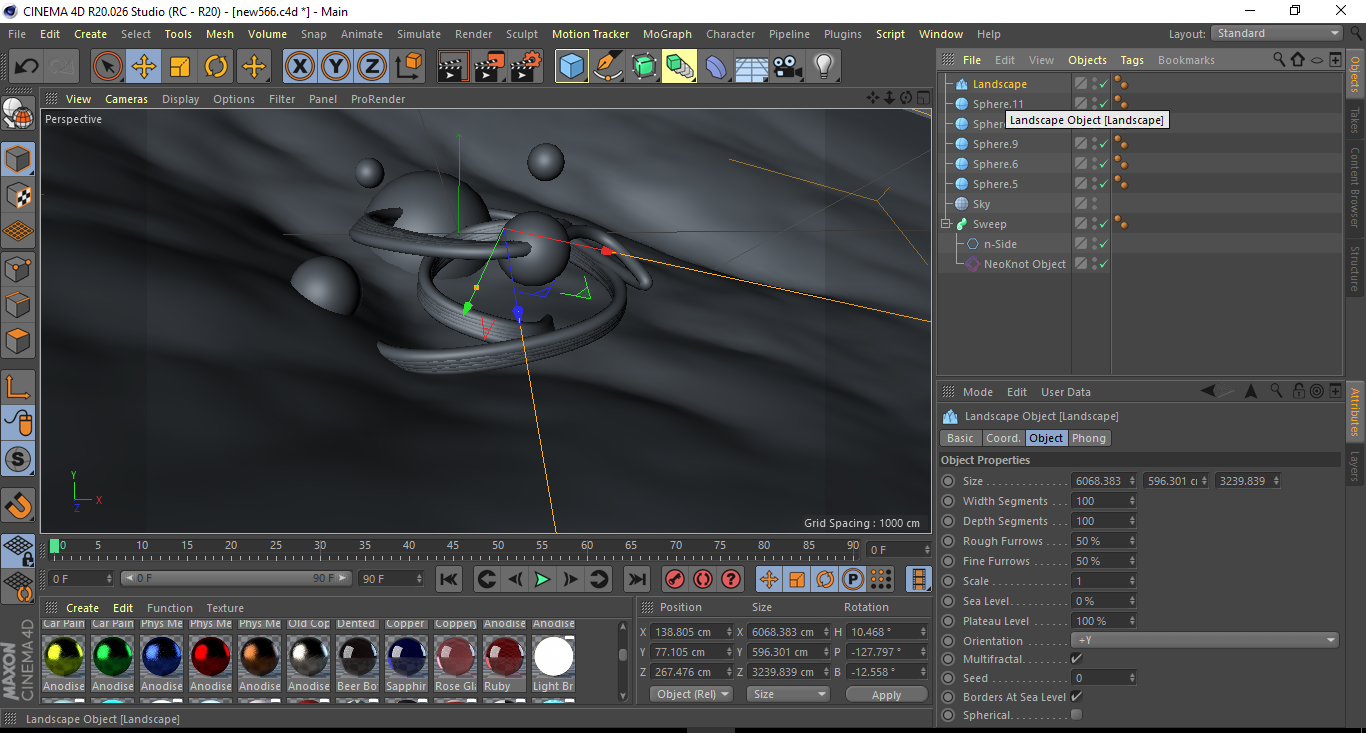Open the Object (Rel) dropdown

[691, 694]
